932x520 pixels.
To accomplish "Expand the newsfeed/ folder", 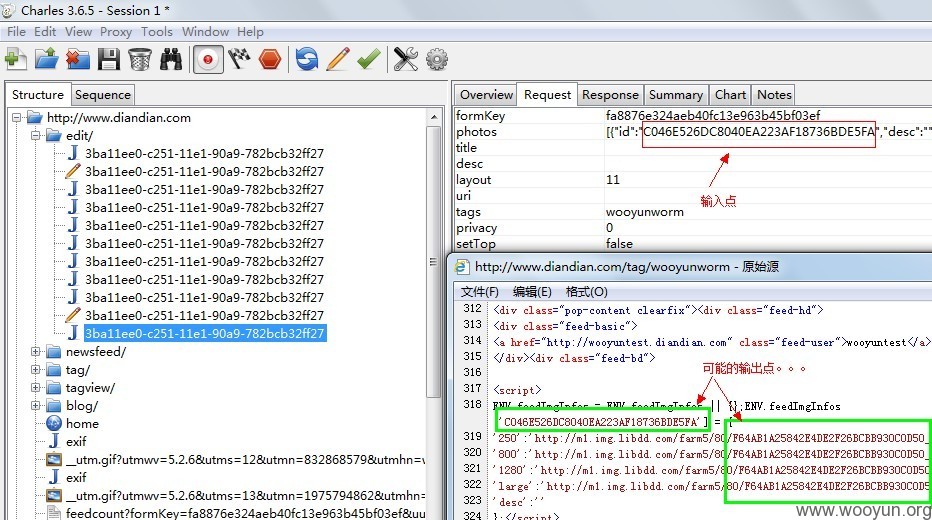I will tap(36, 352).
